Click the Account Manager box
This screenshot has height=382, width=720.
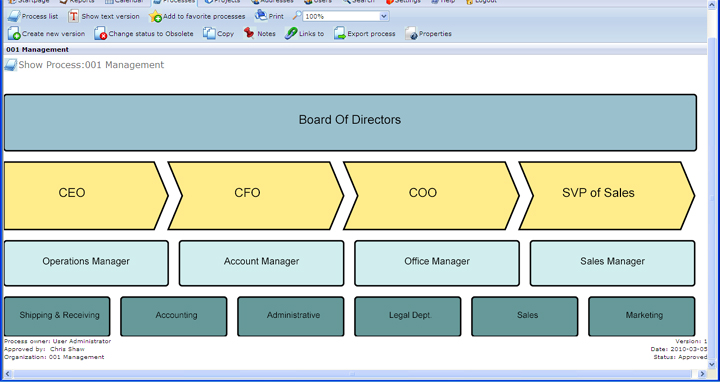(261, 263)
